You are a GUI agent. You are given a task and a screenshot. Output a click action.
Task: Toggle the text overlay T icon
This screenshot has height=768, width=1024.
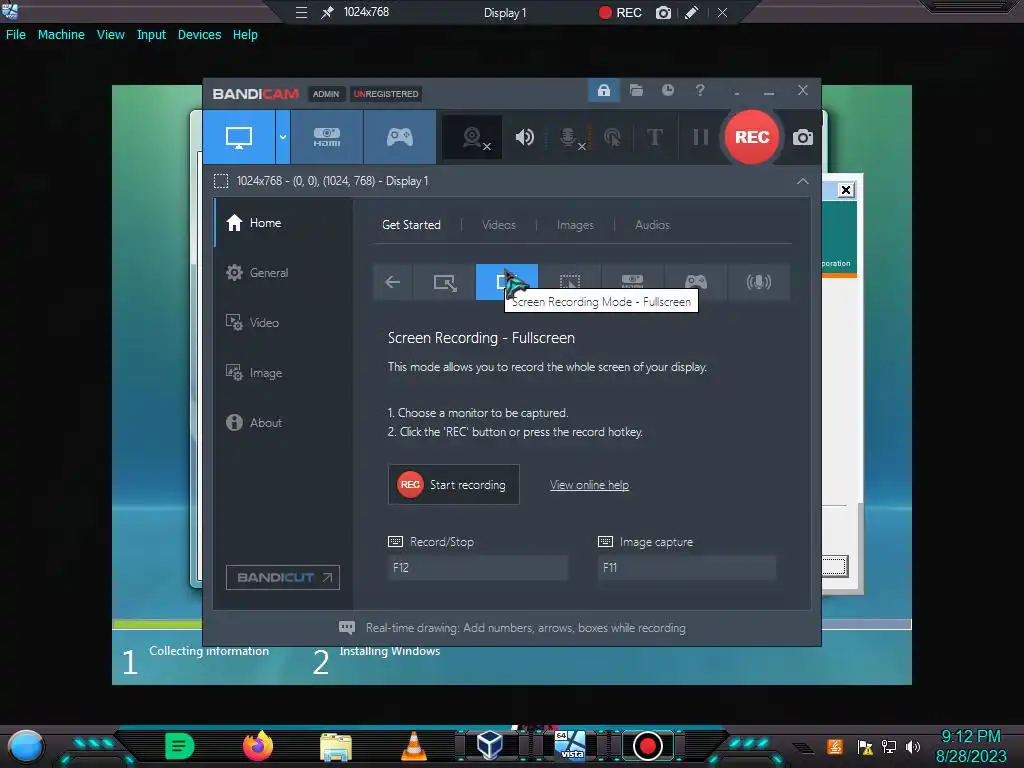tap(654, 137)
